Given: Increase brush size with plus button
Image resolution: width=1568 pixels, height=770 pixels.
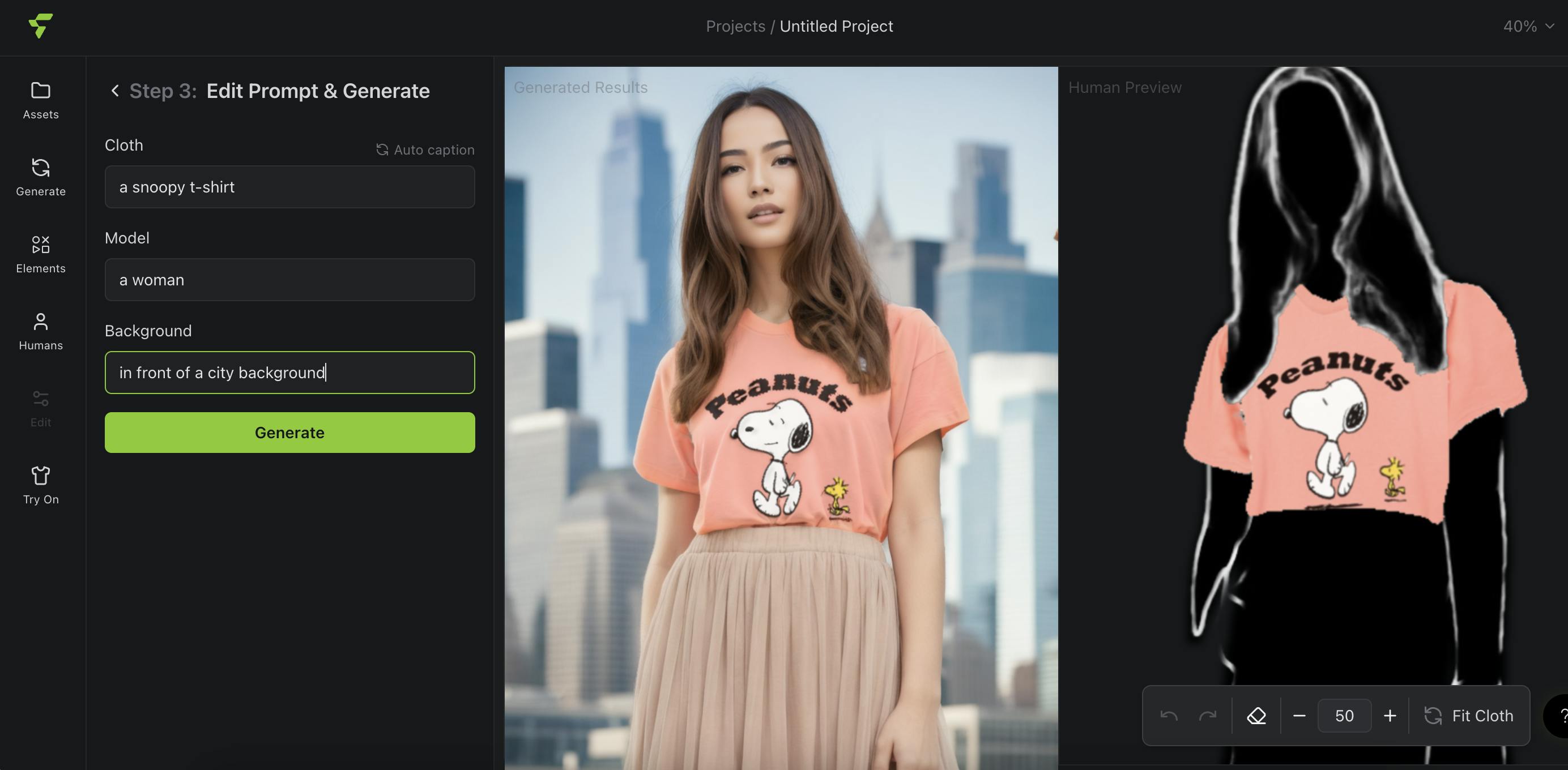Looking at the screenshot, I should point(1390,716).
